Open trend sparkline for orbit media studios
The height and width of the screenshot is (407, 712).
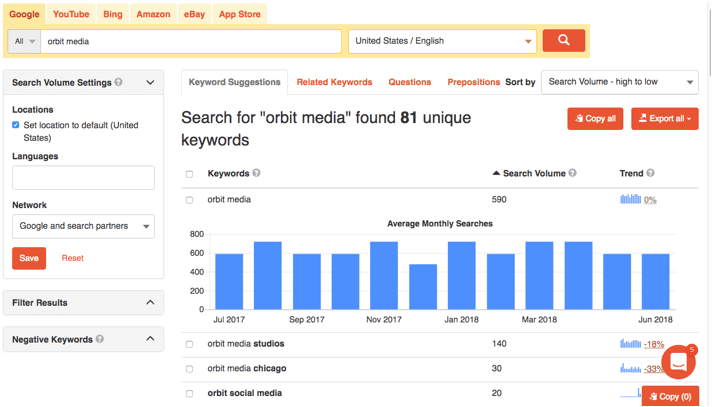click(631, 343)
